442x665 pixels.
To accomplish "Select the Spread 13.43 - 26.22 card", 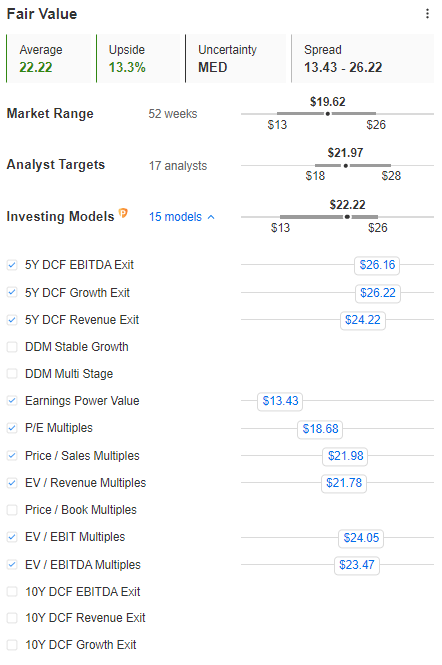I will [x=362, y=59].
